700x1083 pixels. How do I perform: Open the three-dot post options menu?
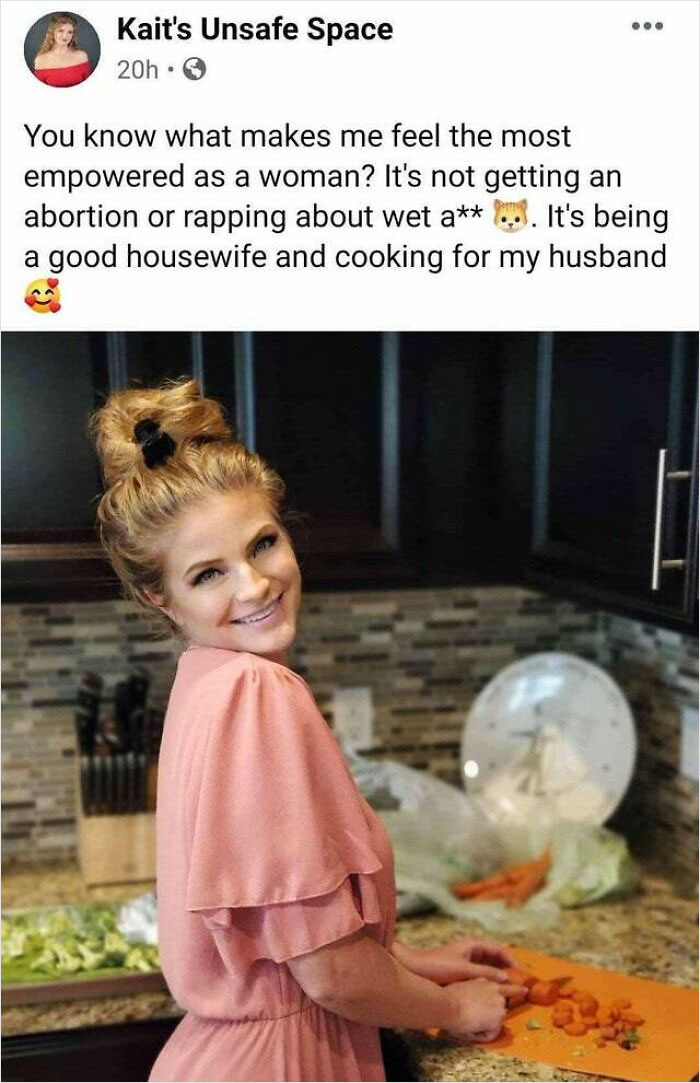pos(647,26)
